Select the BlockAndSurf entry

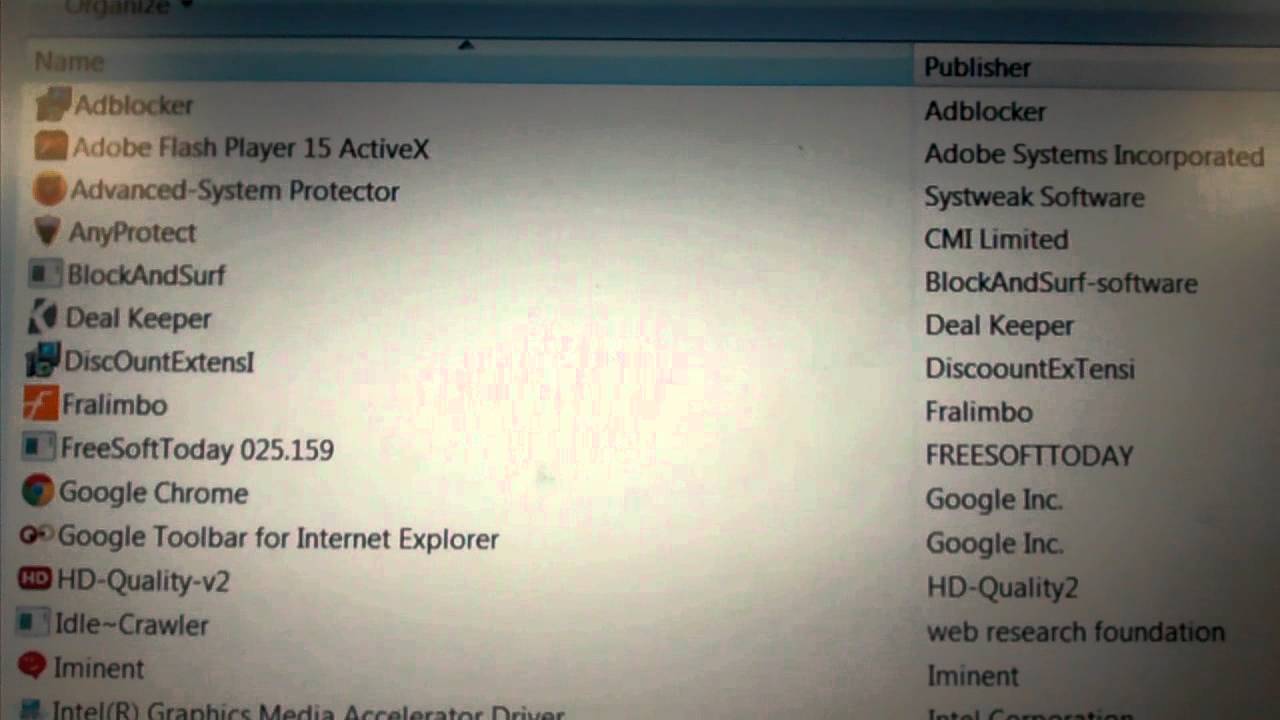tap(146, 275)
